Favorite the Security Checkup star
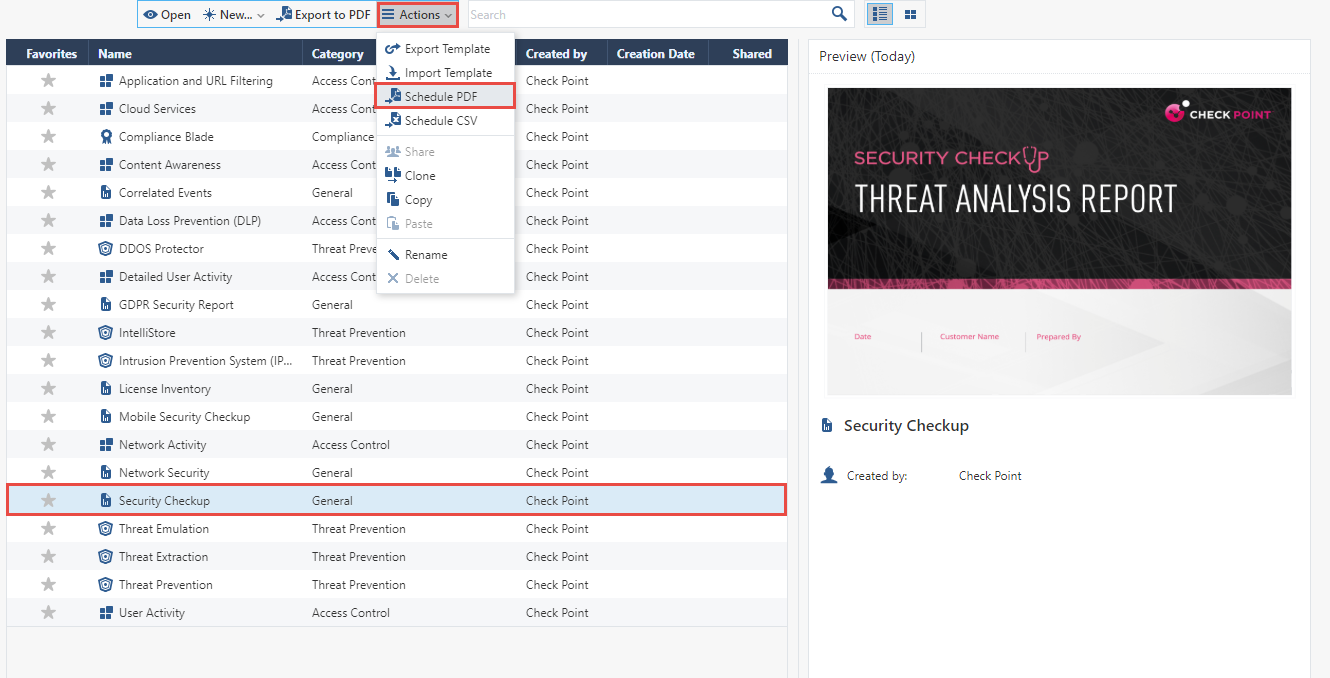The height and width of the screenshot is (678, 1330). coord(48,500)
